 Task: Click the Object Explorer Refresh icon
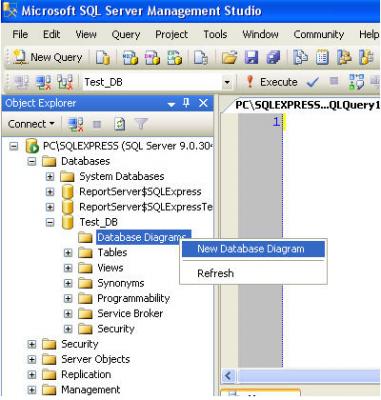pyautogui.click(x=119, y=124)
